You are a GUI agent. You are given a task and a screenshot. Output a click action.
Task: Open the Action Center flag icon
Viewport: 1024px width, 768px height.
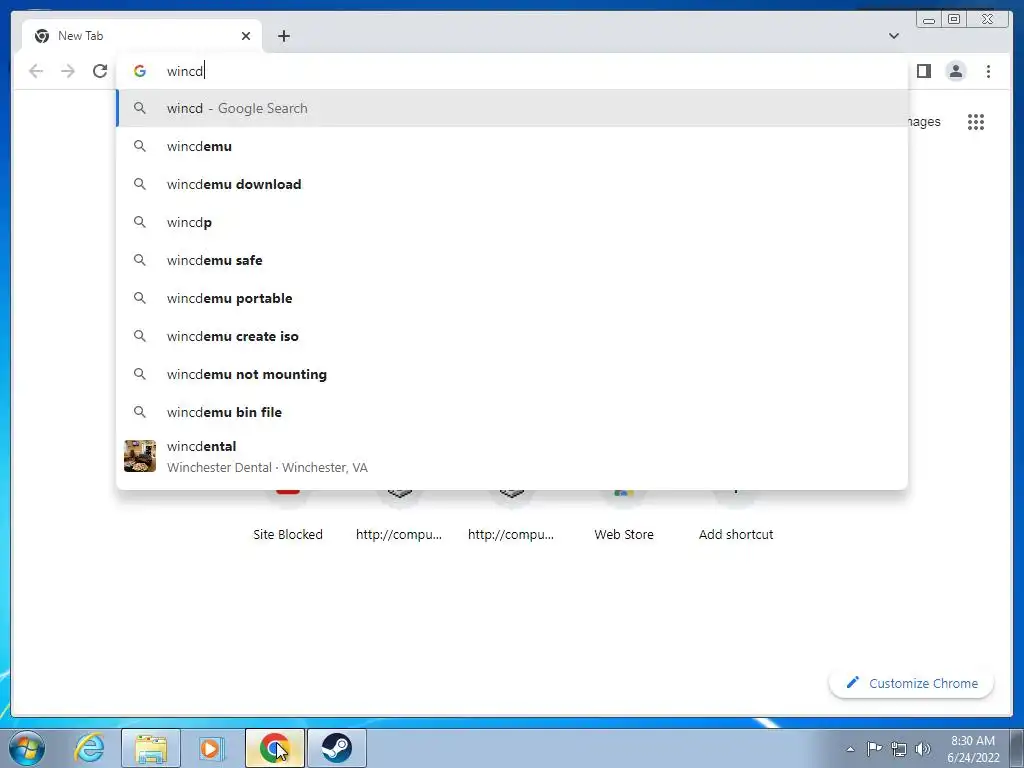tap(874, 748)
